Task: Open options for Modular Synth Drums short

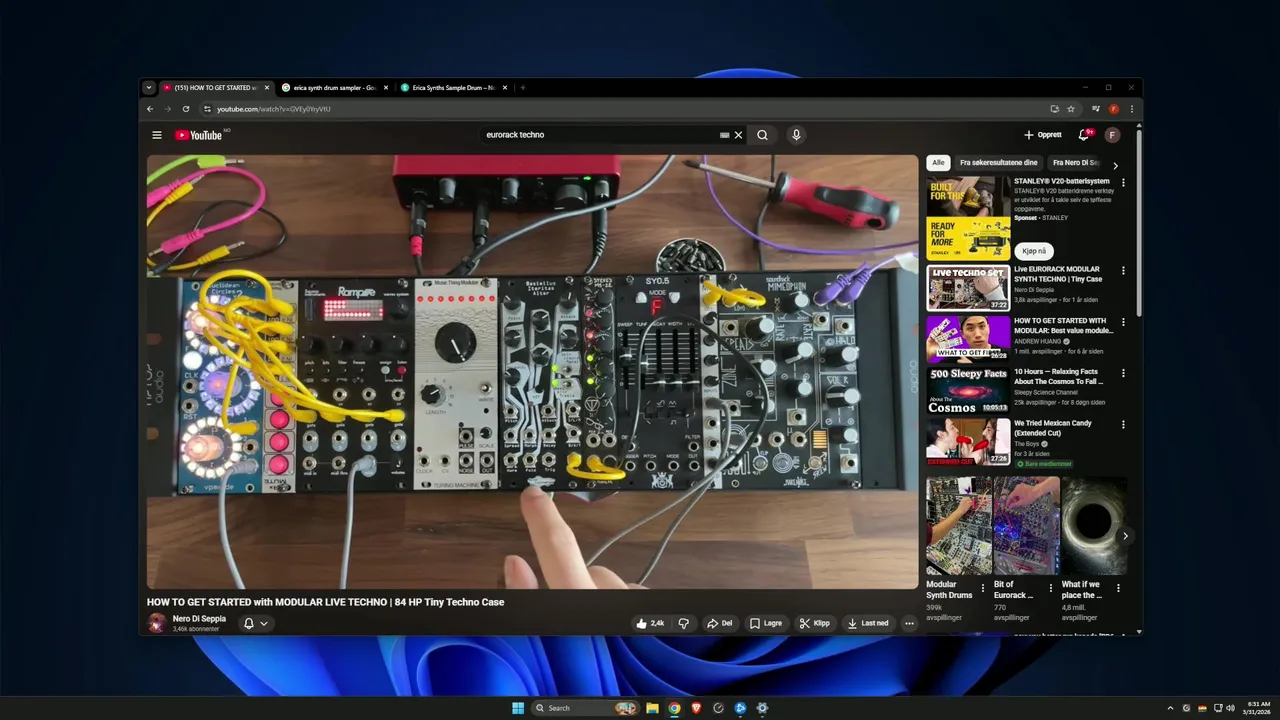Action: [982, 588]
